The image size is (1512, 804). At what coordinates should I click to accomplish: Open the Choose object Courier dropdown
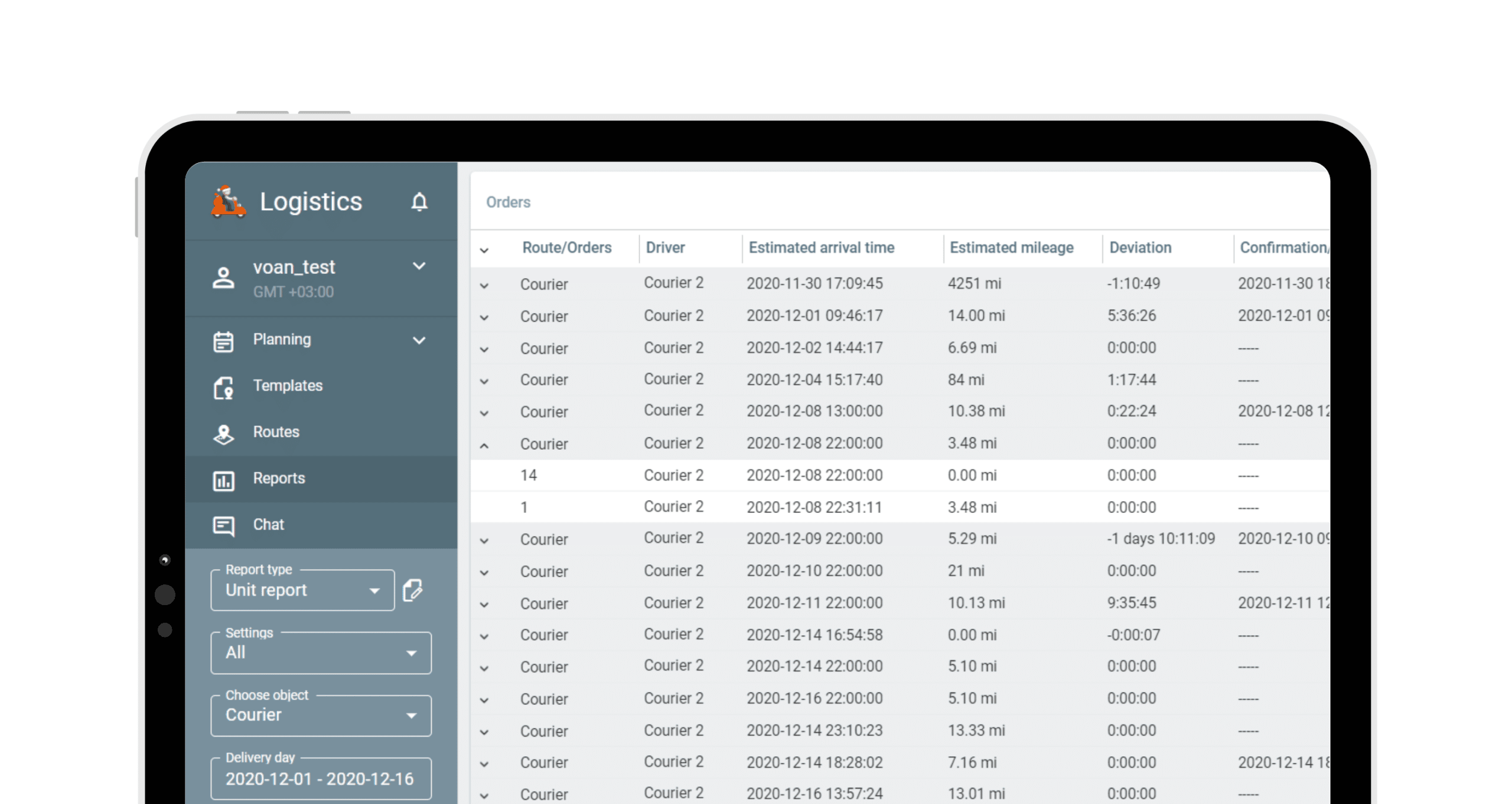coord(320,715)
